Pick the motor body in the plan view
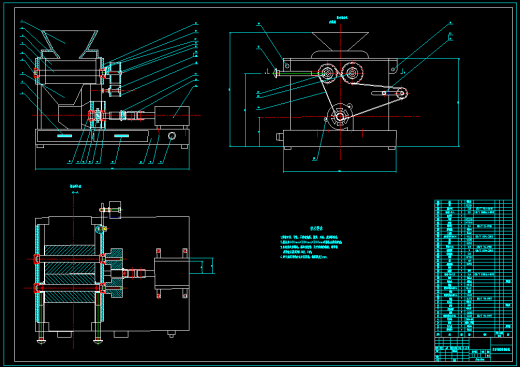This screenshot has width=520, height=367. click(172, 273)
